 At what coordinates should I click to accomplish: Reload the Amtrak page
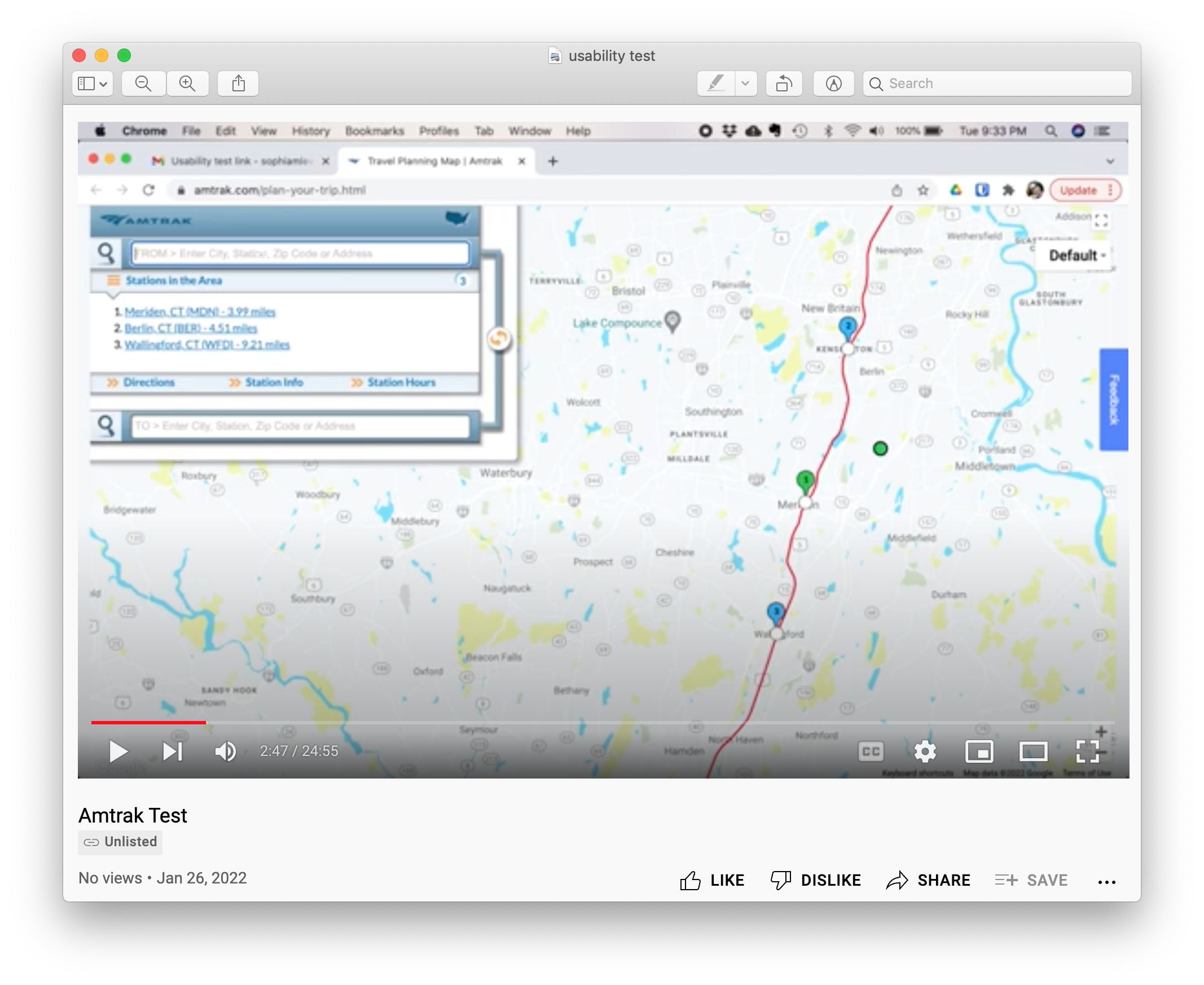tap(148, 190)
